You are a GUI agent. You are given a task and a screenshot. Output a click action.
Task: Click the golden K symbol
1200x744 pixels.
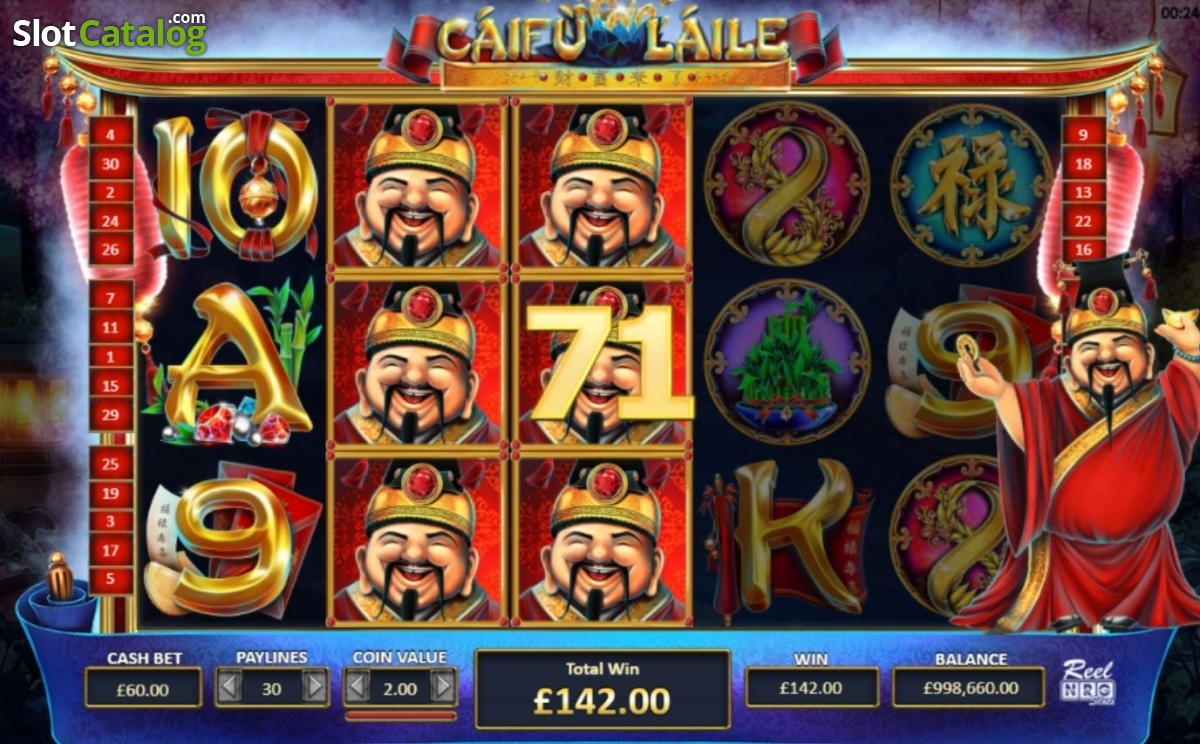787,536
